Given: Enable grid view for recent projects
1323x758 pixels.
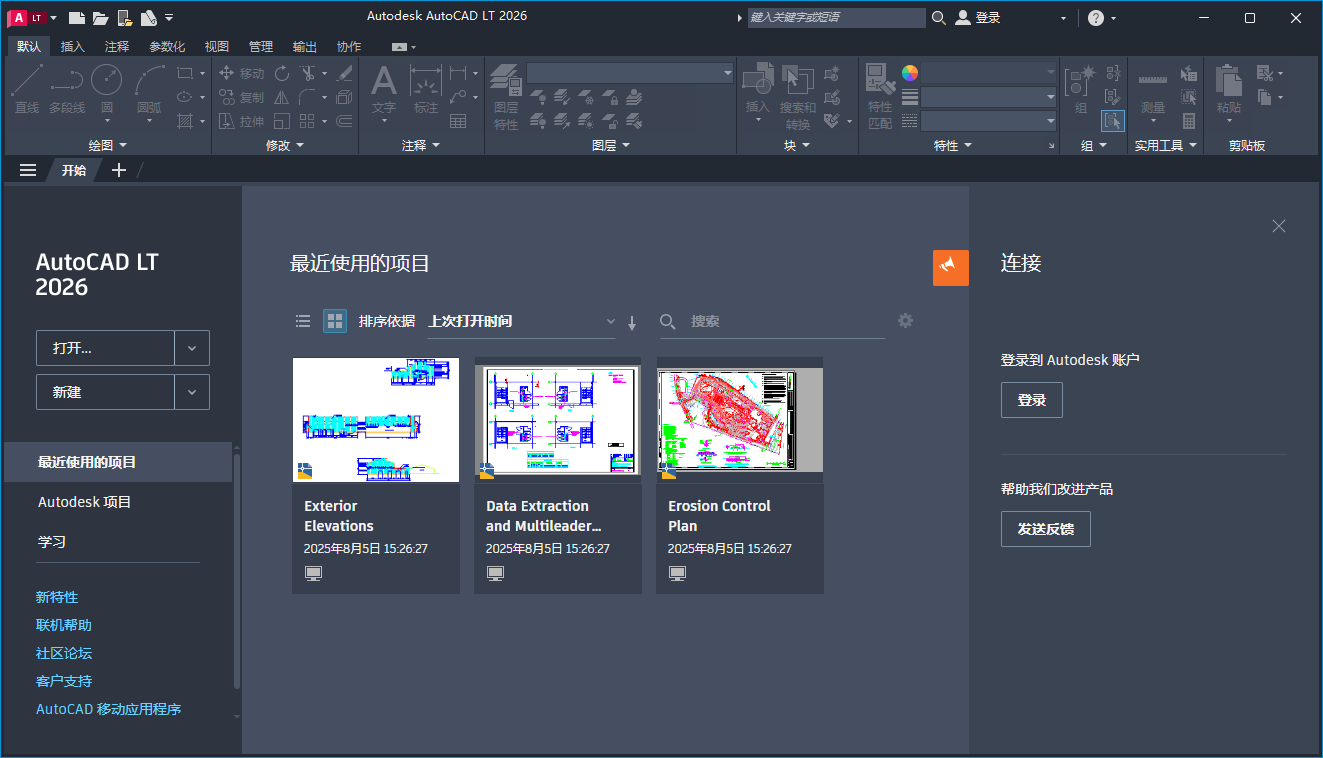Looking at the screenshot, I should click(x=334, y=321).
